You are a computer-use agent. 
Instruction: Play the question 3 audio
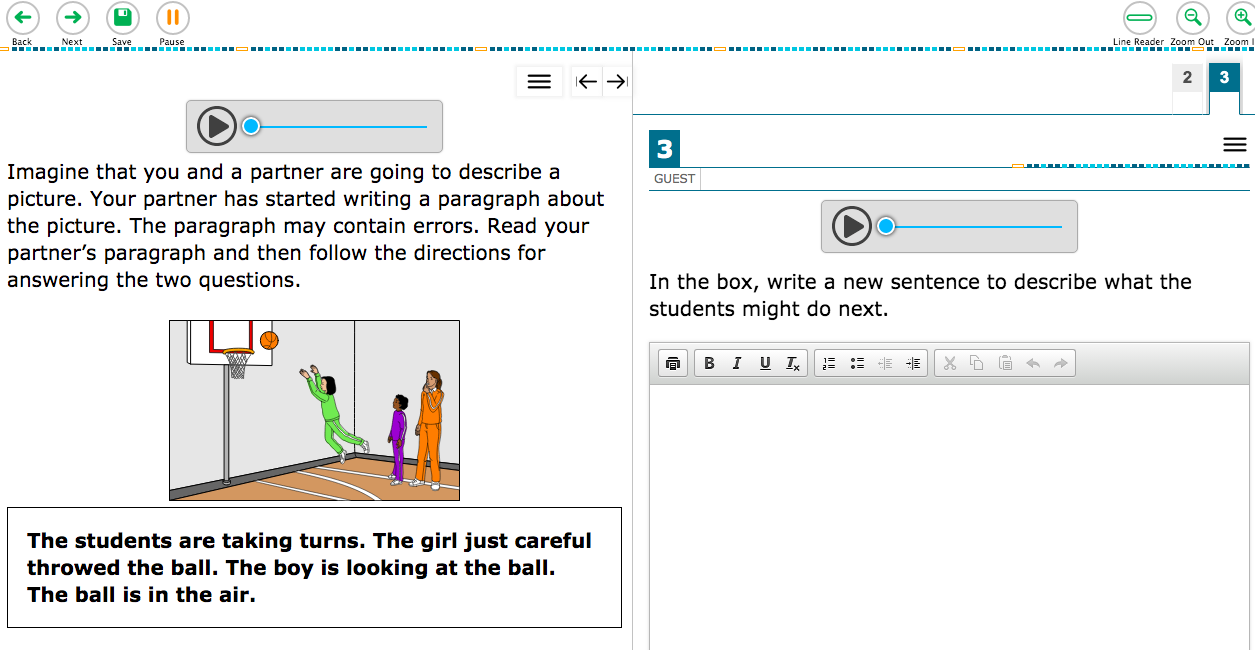852,226
